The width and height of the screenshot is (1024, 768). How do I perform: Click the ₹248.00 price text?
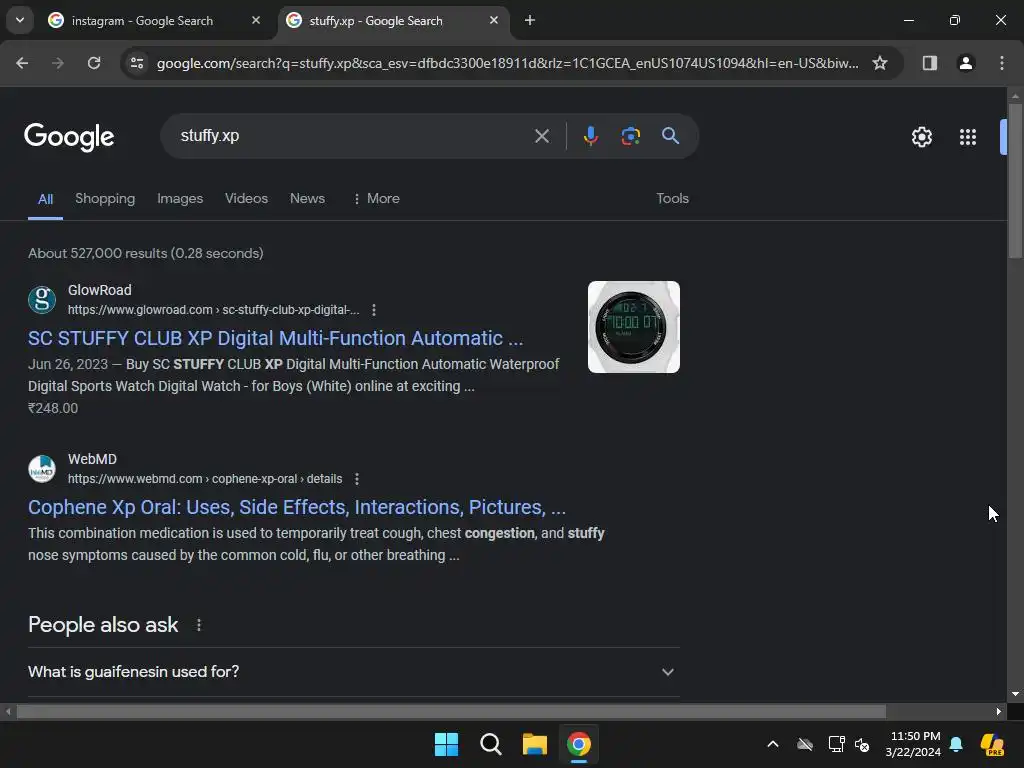[53, 408]
